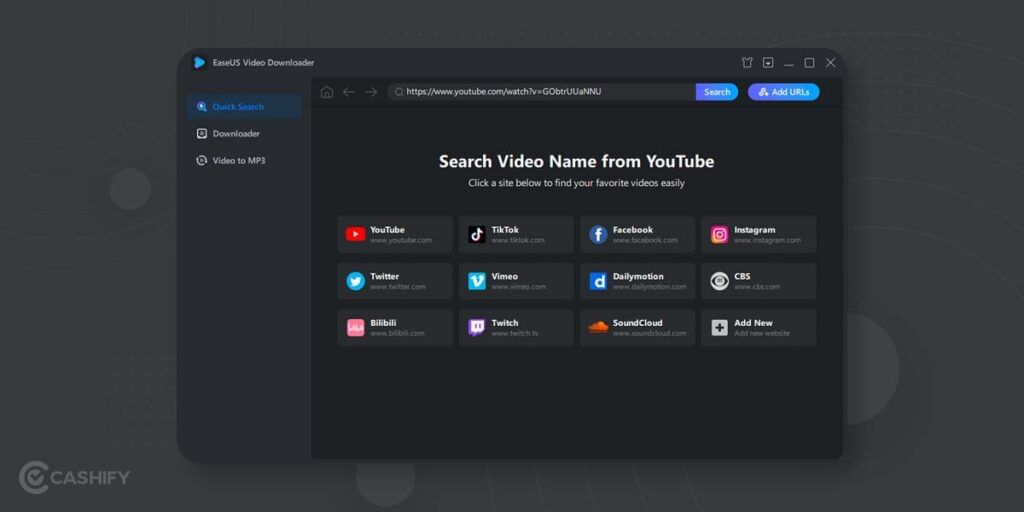Open the Dailymotion site tile
Screen dimensions: 1024x512
(x=637, y=281)
